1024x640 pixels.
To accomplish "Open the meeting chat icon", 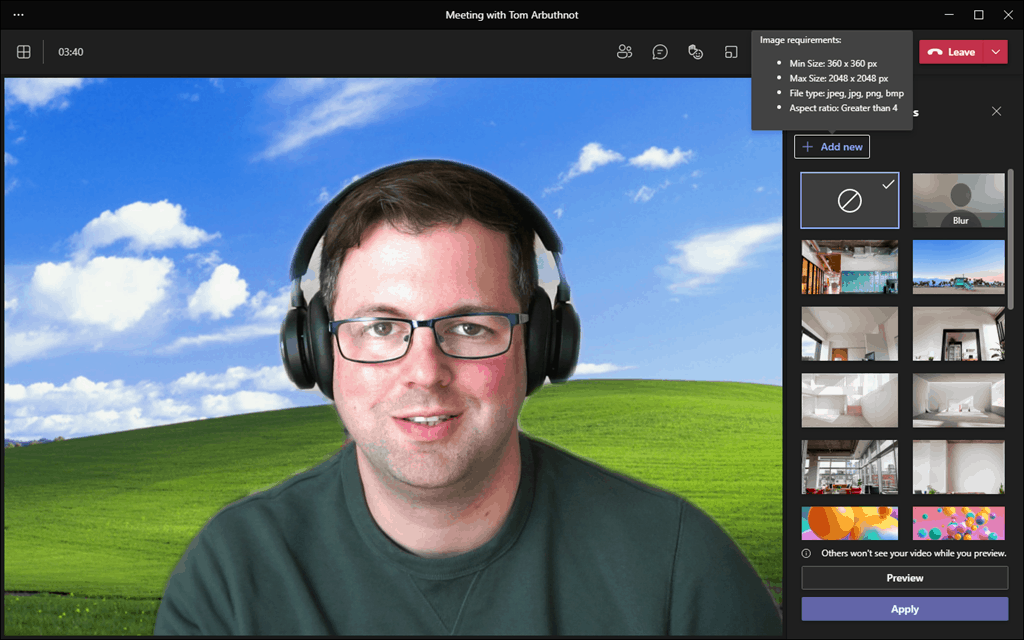I will coord(660,52).
